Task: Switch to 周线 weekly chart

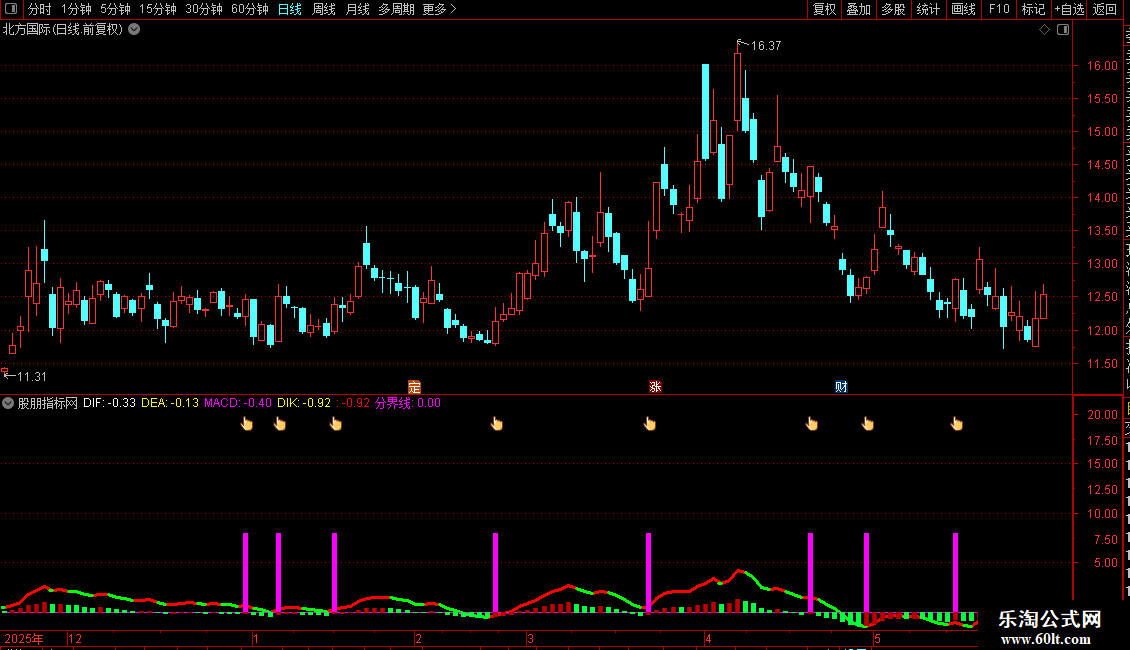Action: [x=324, y=9]
